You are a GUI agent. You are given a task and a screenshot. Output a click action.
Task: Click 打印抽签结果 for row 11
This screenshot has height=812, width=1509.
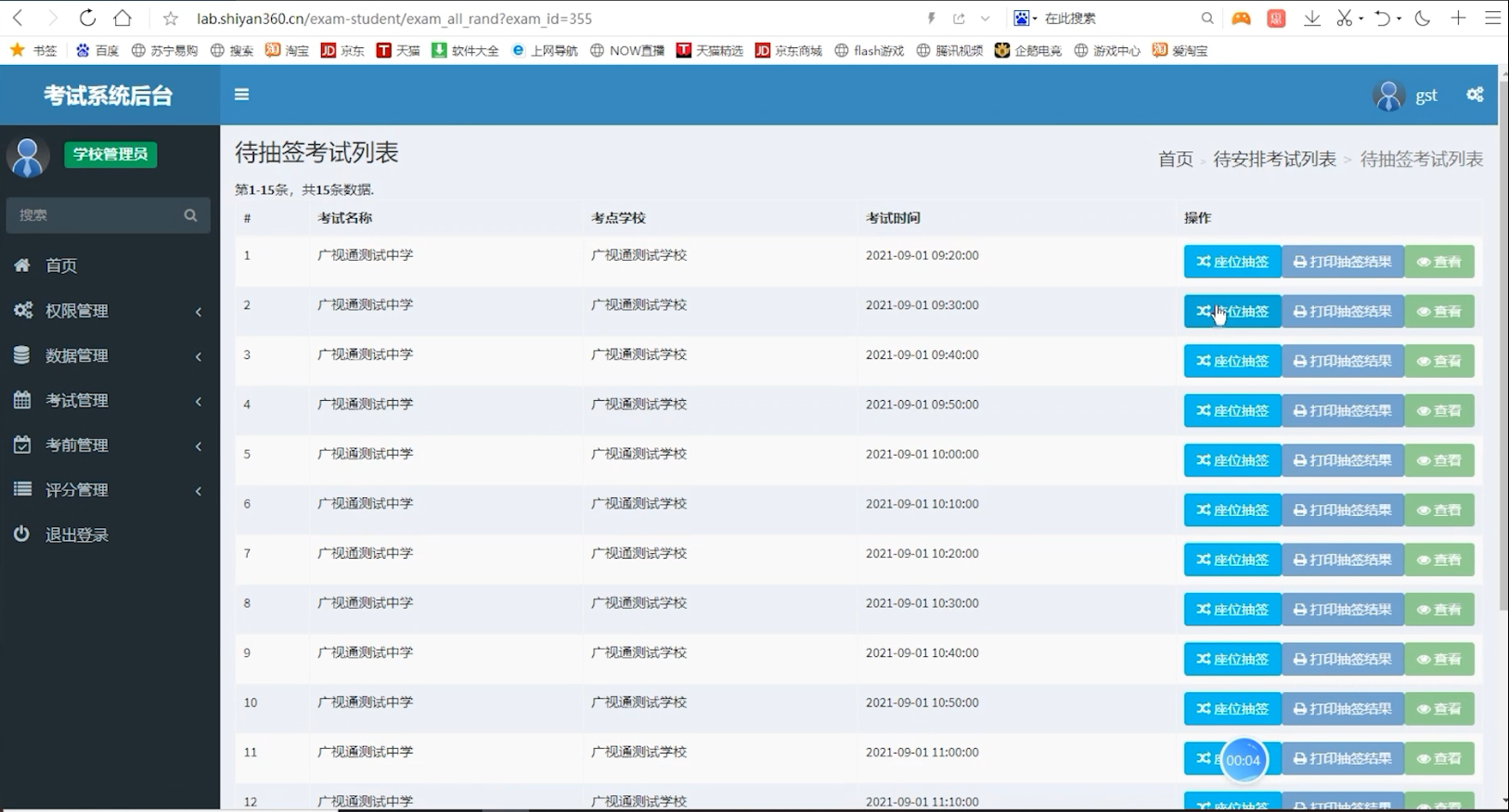point(1343,759)
